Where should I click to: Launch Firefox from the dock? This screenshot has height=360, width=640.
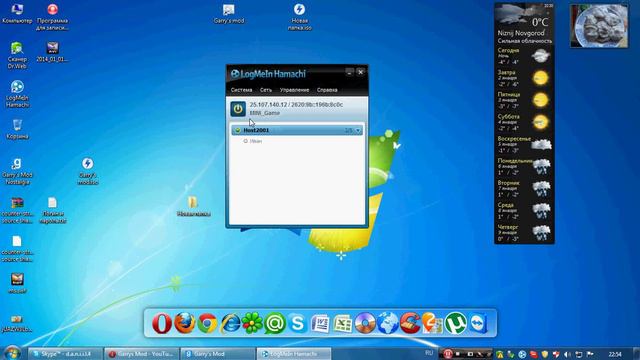184,324
